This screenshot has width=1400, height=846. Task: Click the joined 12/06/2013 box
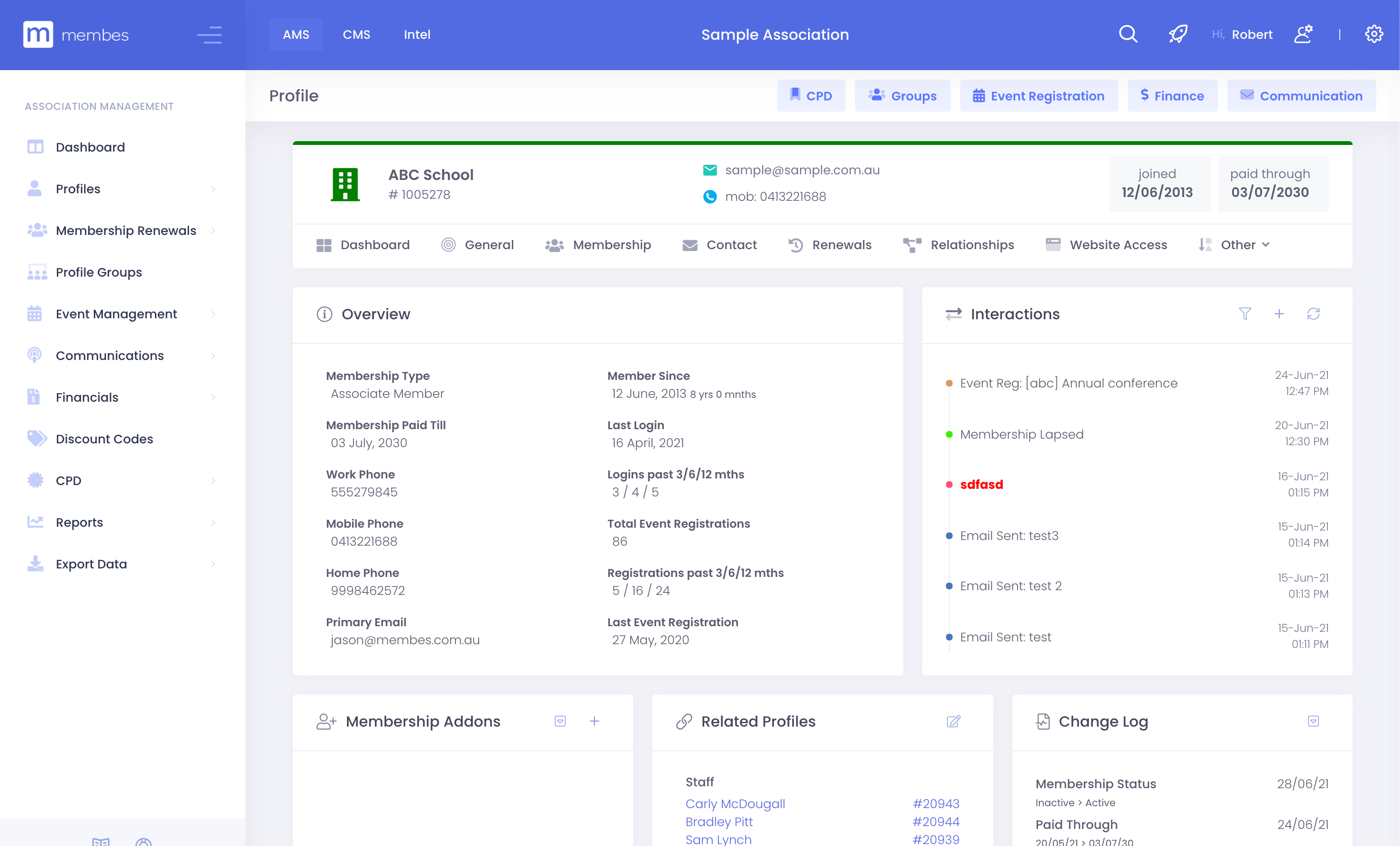pos(1160,184)
